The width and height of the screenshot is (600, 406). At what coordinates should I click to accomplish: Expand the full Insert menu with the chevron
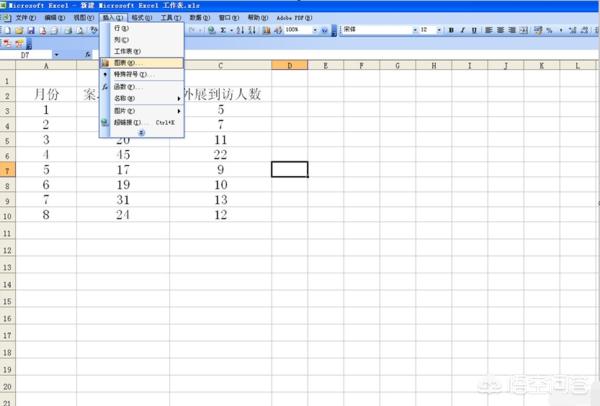(x=141, y=132)
